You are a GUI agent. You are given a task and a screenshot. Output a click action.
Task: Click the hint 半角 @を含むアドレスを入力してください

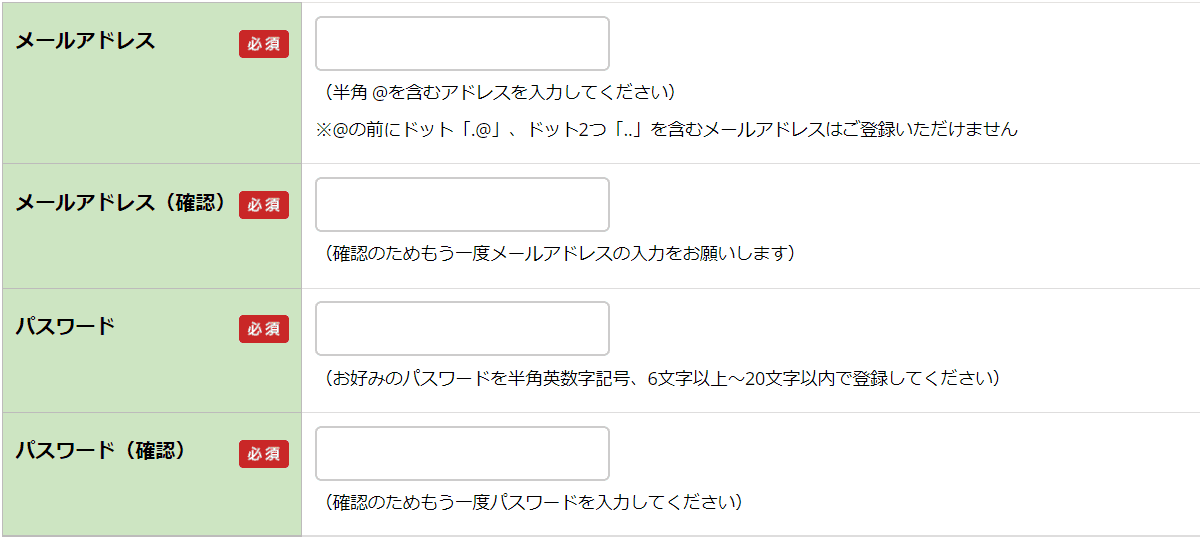coord(500,92)
